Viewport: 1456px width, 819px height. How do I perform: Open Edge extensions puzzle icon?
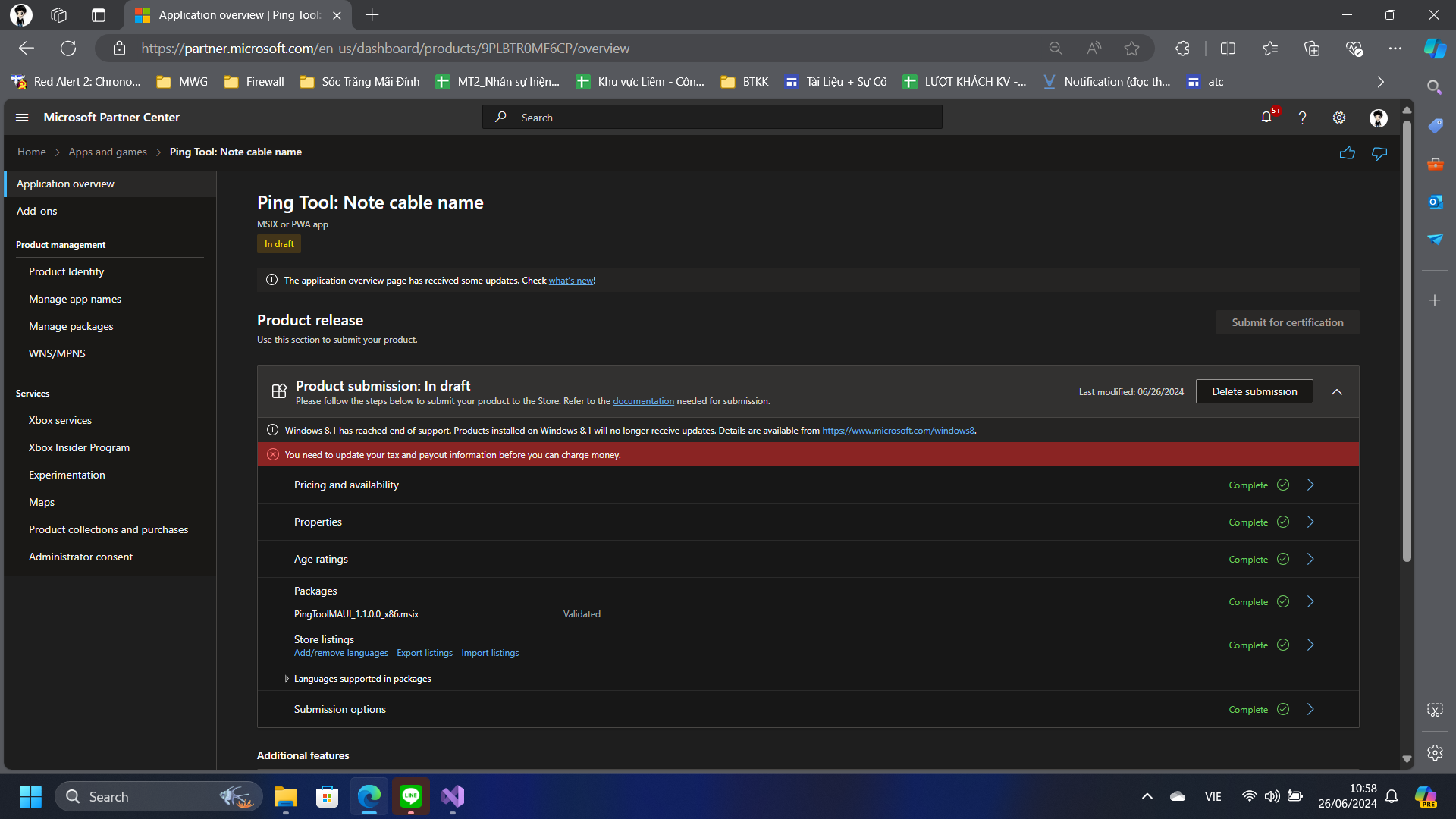point(1182,49)
